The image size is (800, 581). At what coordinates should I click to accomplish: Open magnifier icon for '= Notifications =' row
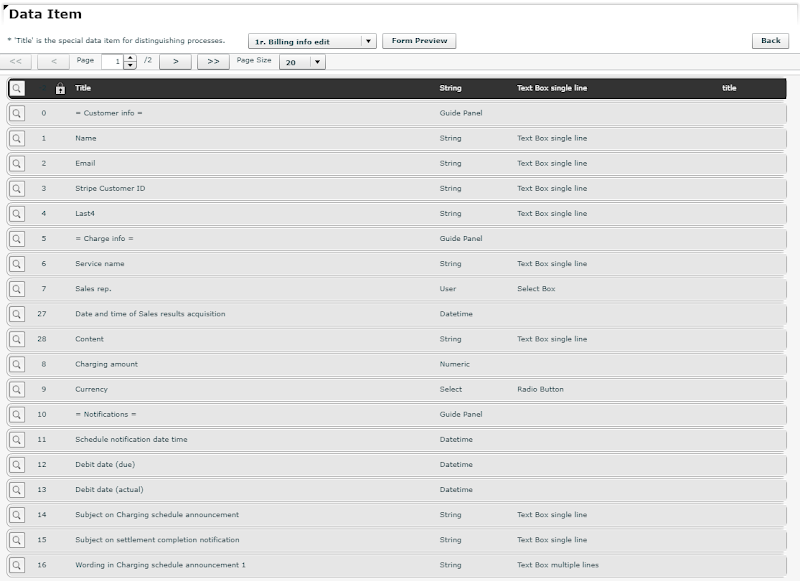tap(17, 414)
